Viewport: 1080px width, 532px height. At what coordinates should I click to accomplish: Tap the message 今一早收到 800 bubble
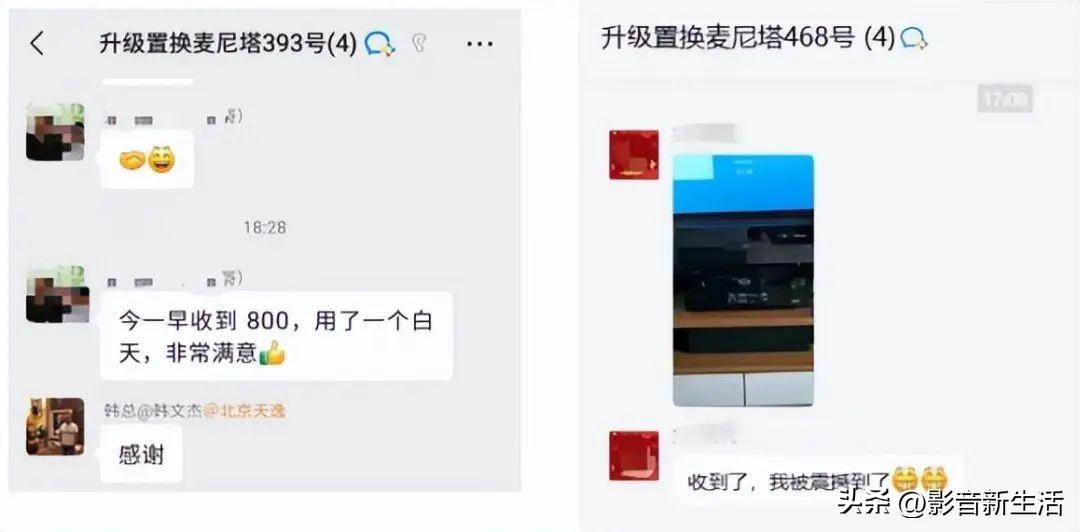pos(276,336)
